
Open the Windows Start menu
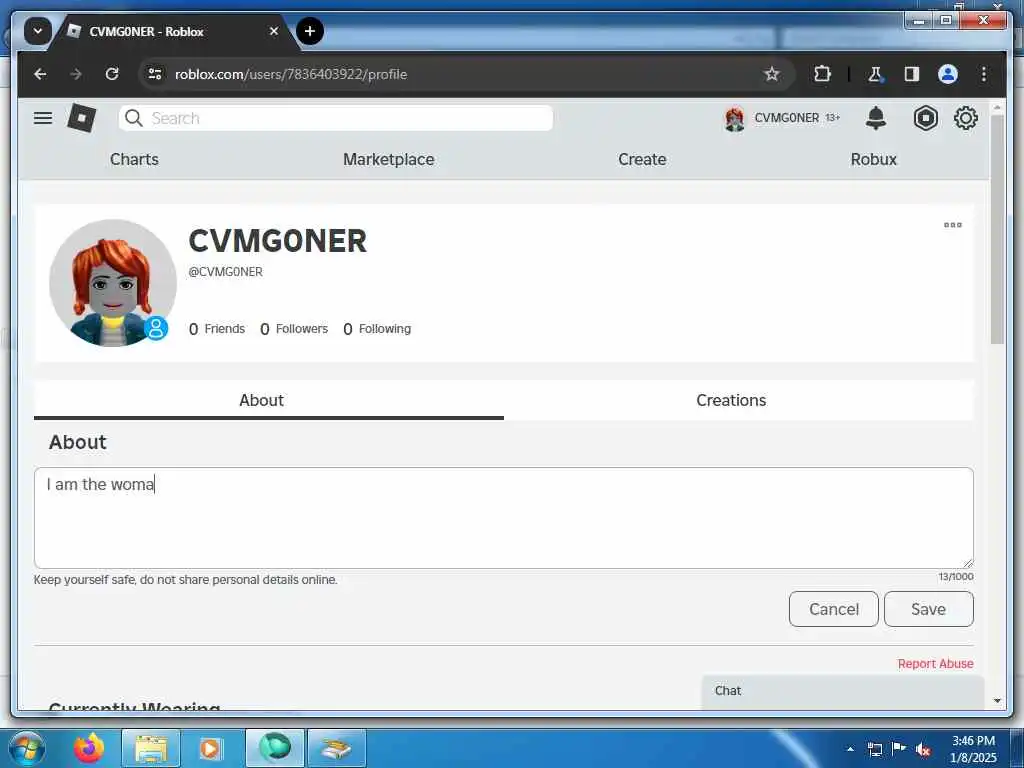(x=25, y=748)
